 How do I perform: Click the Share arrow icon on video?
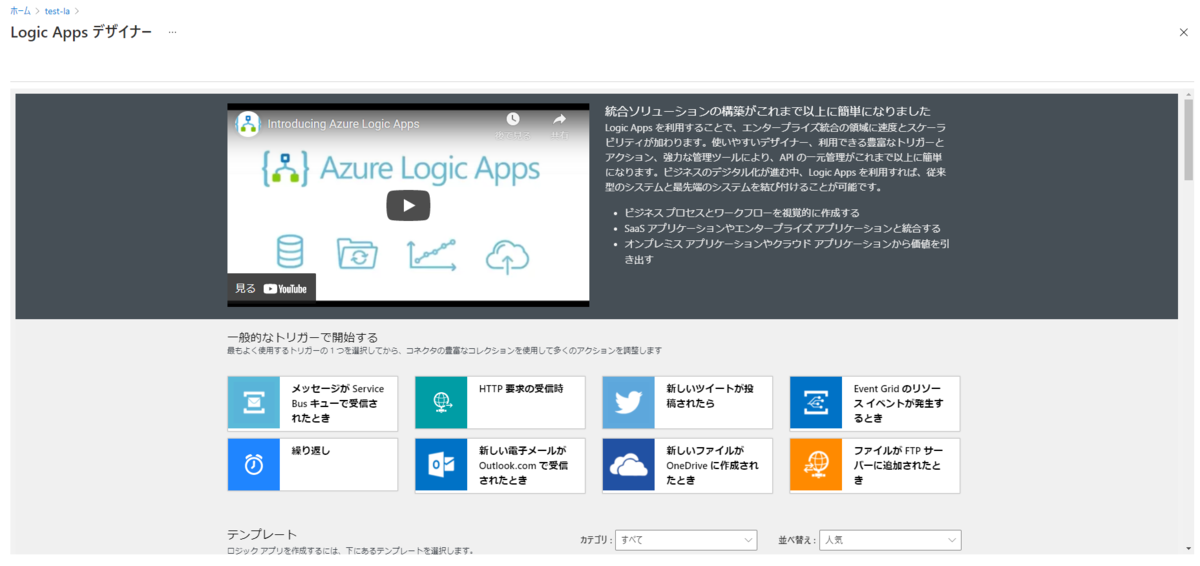(560, 119)
